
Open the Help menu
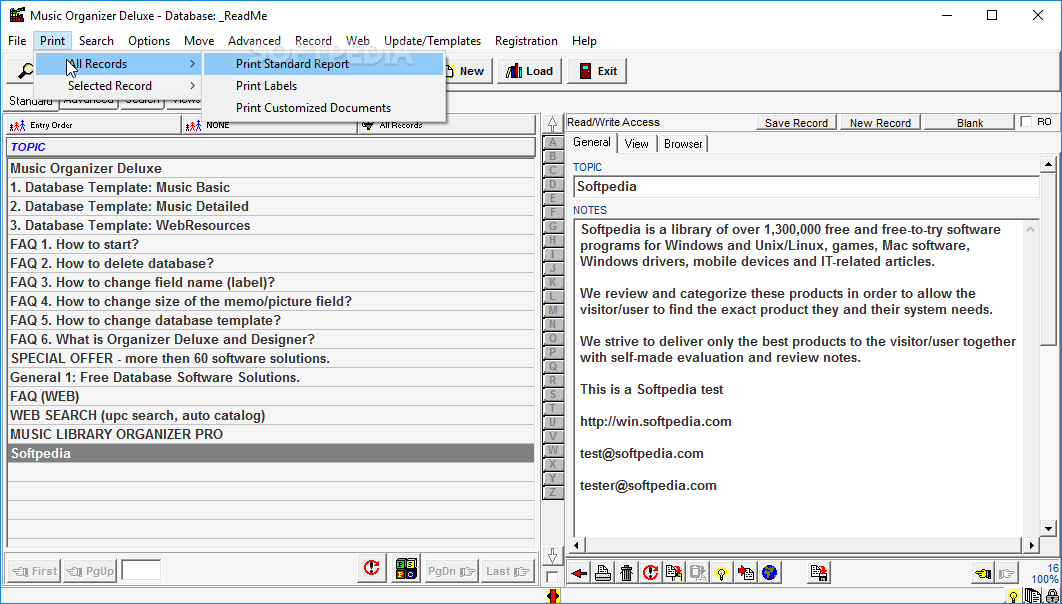(584, 41)
